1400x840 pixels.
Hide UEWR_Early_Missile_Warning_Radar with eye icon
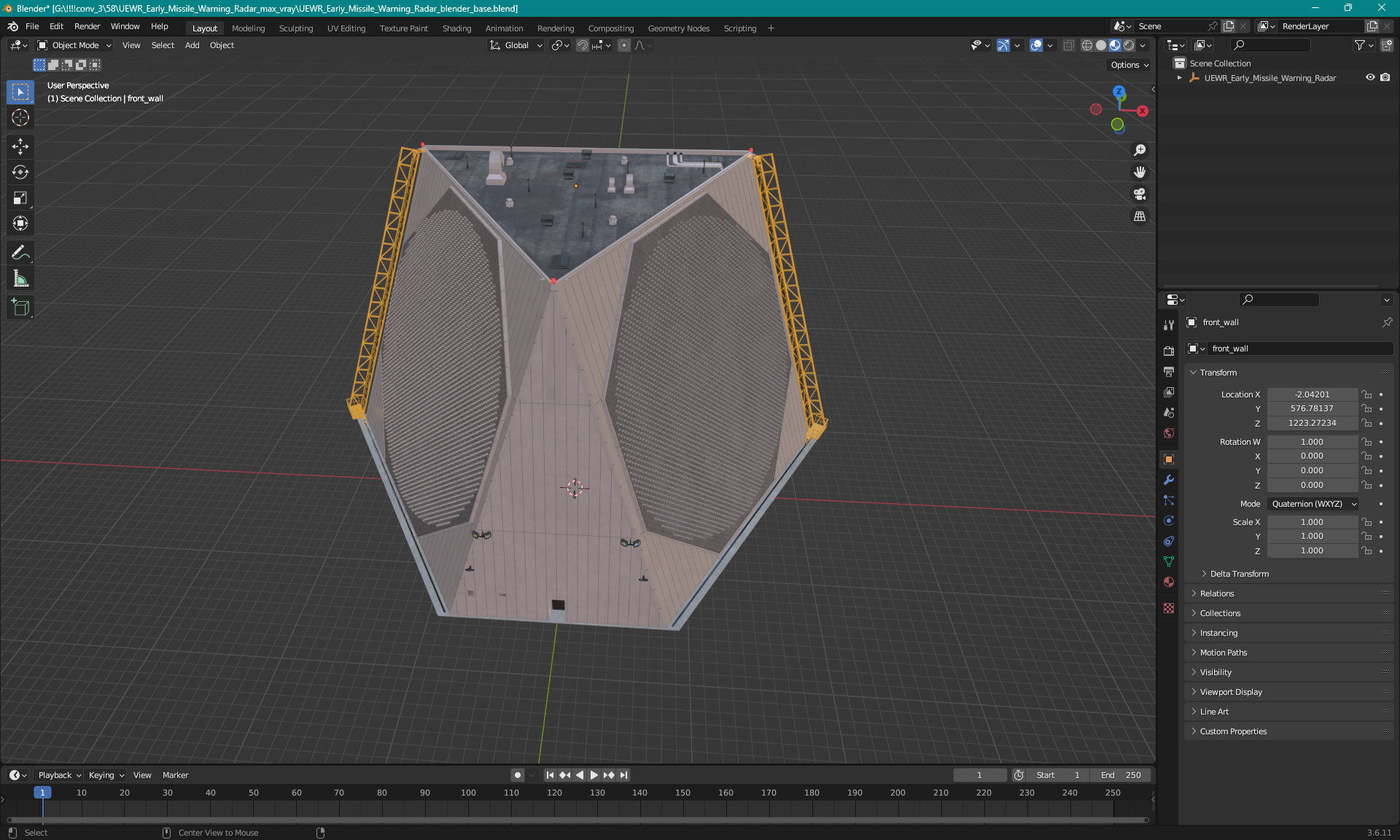(x=1370, y=77)
